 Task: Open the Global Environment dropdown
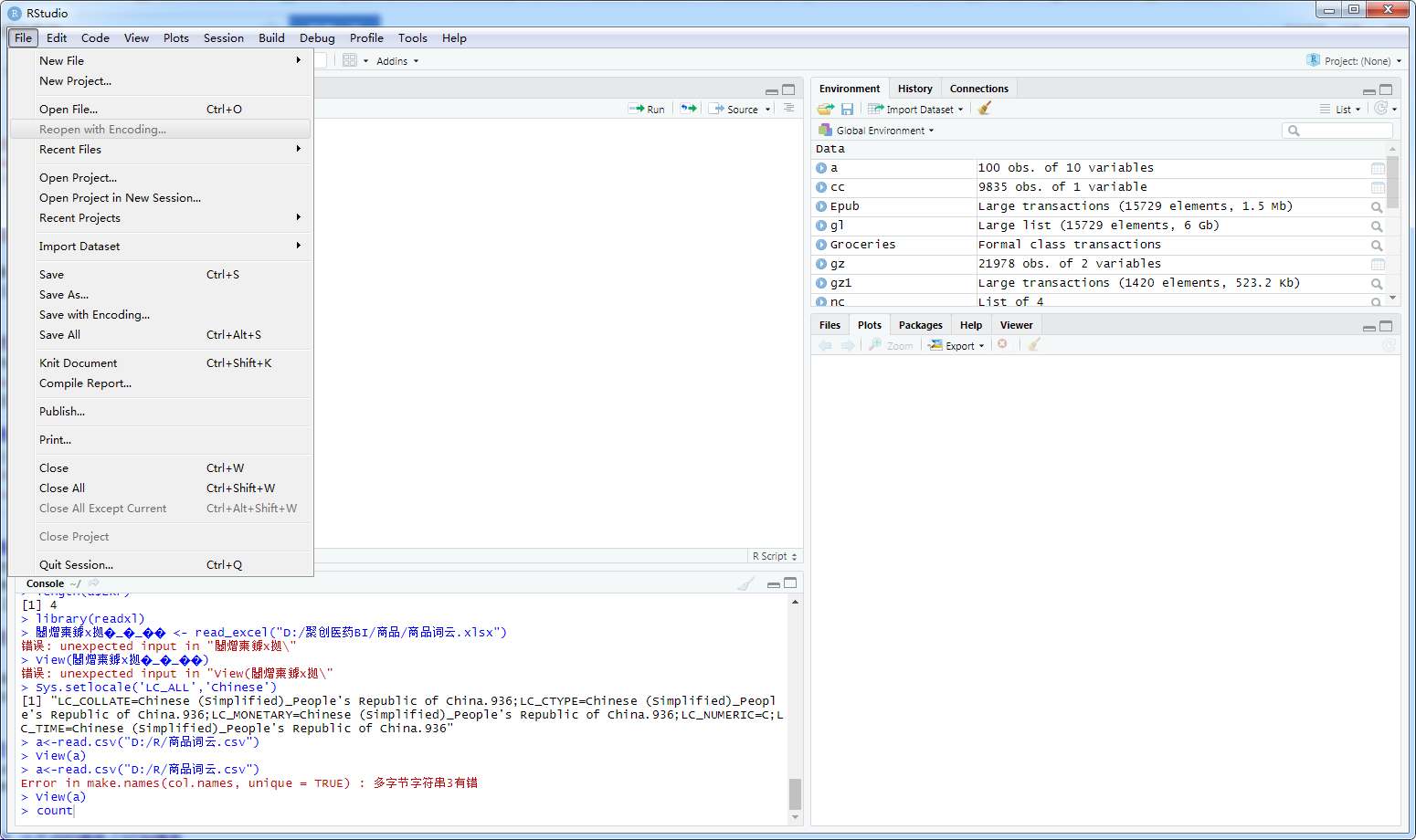click(x=883, y=131)
